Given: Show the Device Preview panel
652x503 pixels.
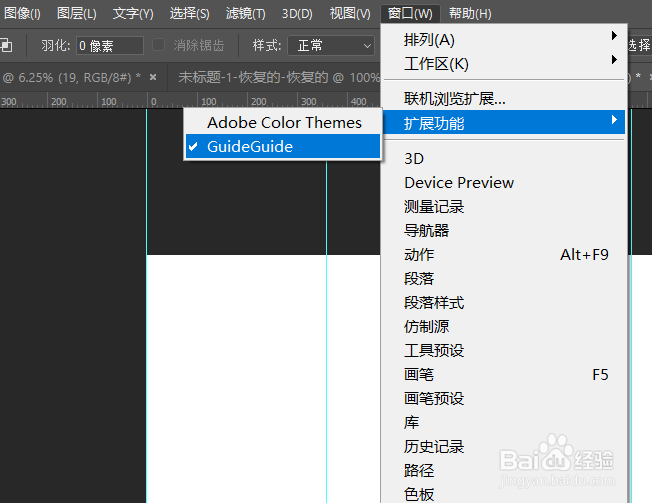Looking at the screenshot, I should click(x=504, y=182).
